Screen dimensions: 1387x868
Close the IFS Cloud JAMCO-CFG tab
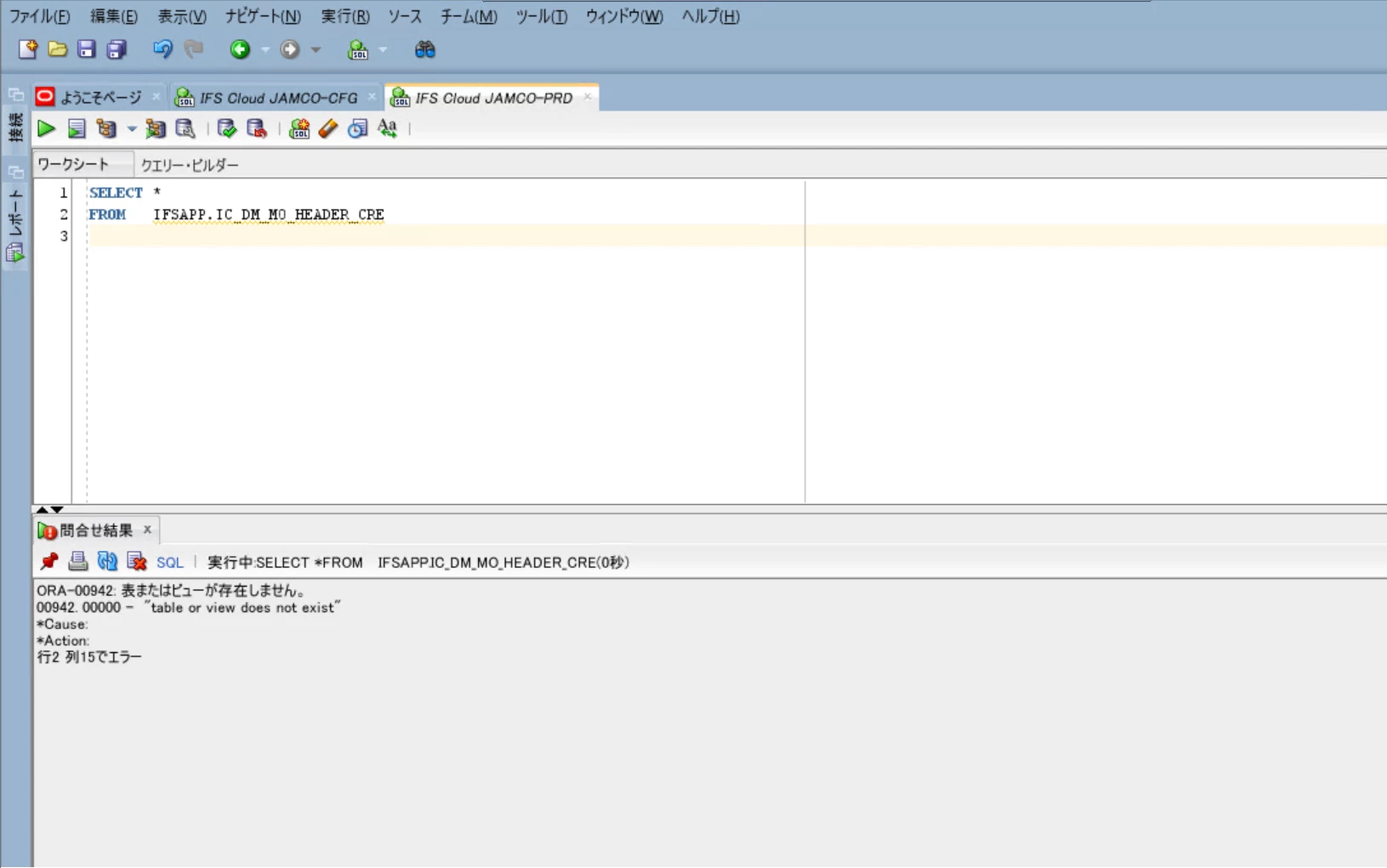(x=372, y=97)
